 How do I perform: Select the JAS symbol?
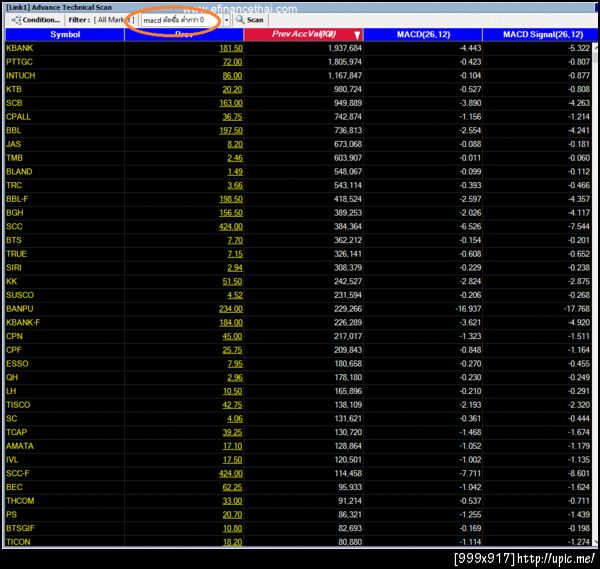[x=13, y=144]
